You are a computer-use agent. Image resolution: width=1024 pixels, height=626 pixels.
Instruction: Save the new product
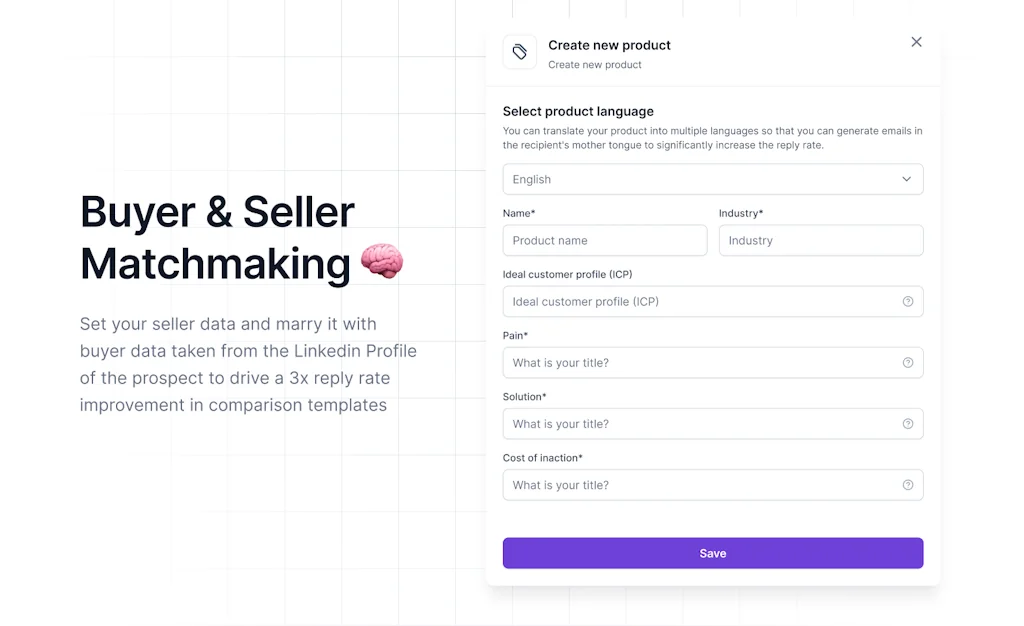(712, 552)
